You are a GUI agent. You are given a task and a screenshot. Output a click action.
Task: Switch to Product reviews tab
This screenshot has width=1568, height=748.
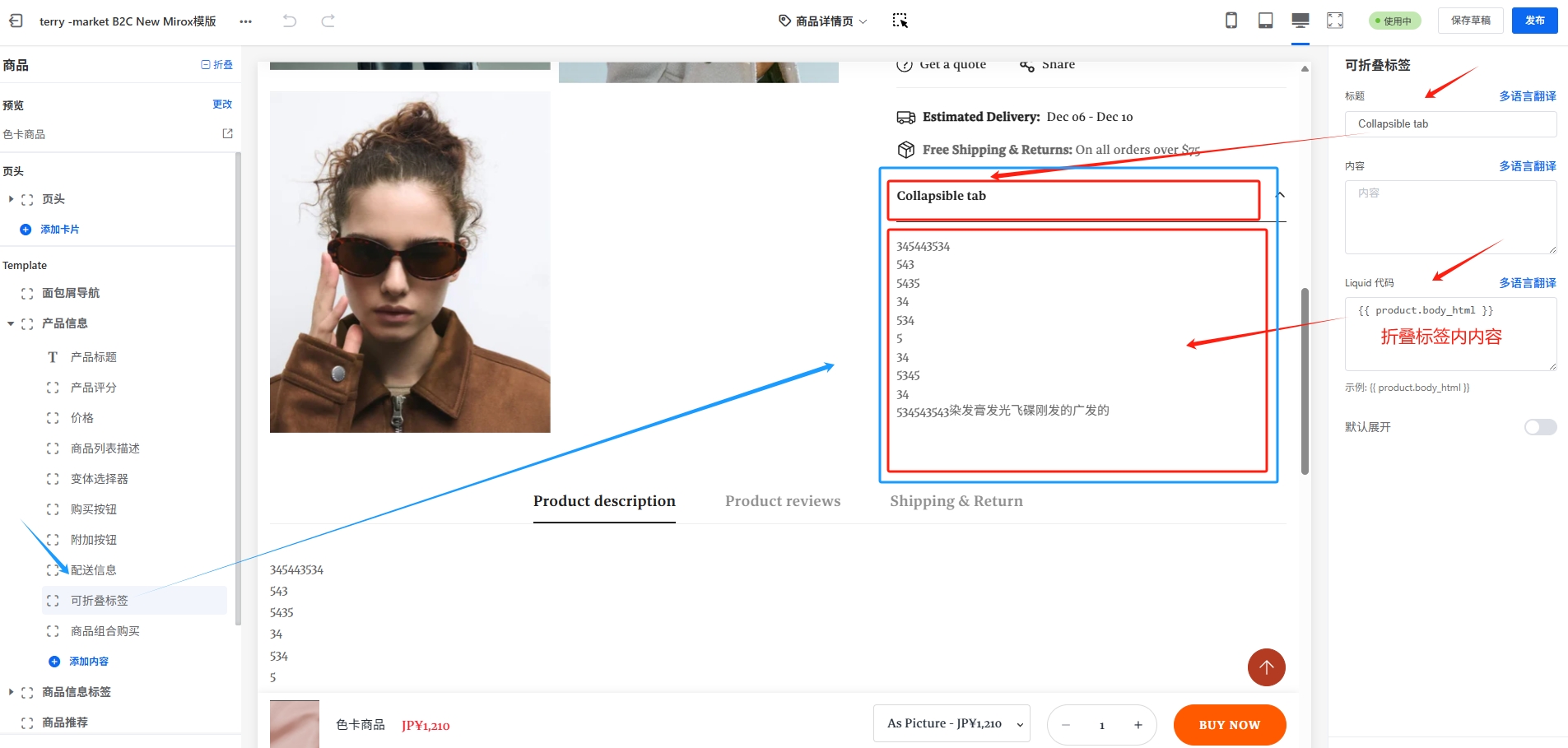coord(782,501)
